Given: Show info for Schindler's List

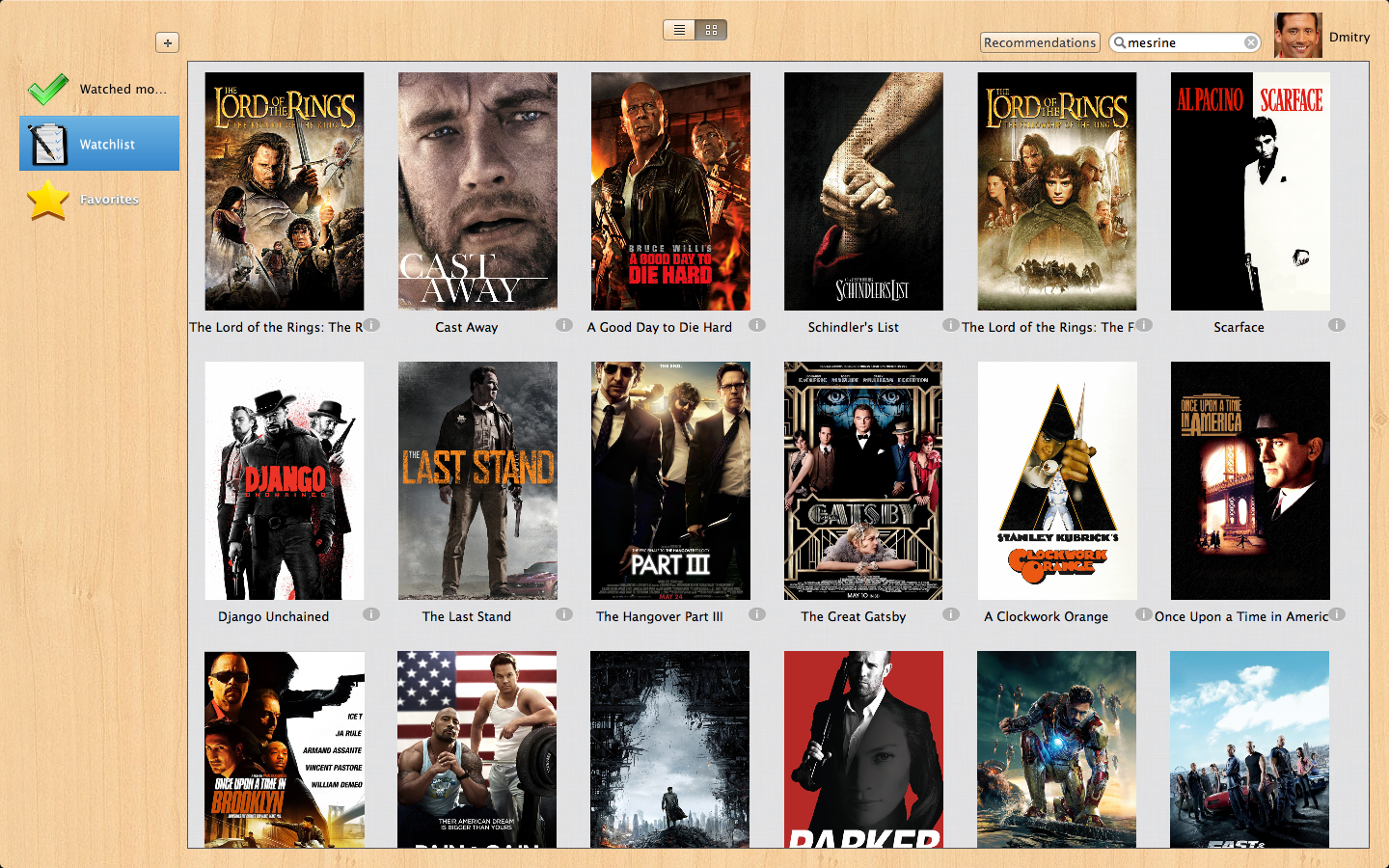Looking at the screenshot, I should 950,325.
